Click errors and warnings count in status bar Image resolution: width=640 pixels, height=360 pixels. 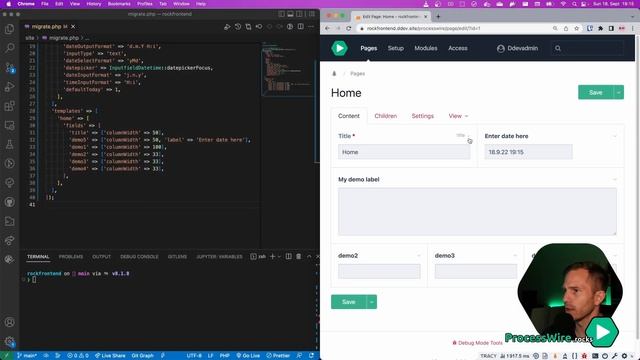pyautogui.click(x=78, y=356)
